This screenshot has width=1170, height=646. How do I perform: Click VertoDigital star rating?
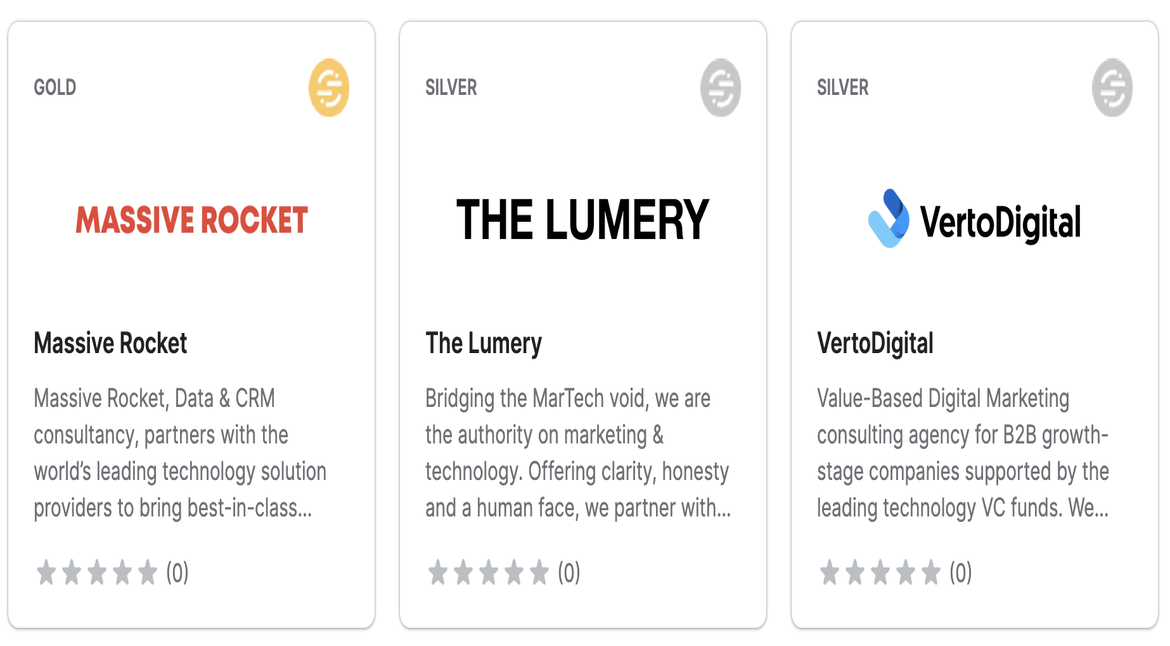tap(881, 573)
